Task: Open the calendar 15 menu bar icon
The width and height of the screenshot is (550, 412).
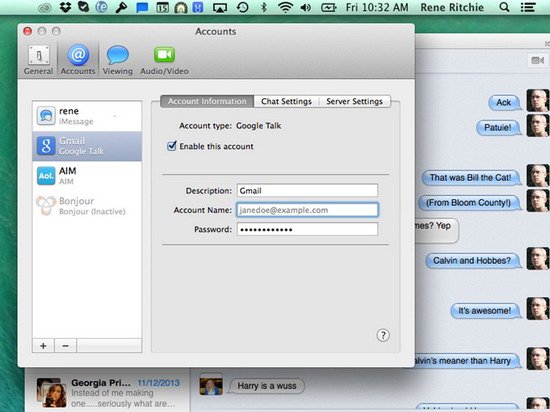Action: point(162,7)
